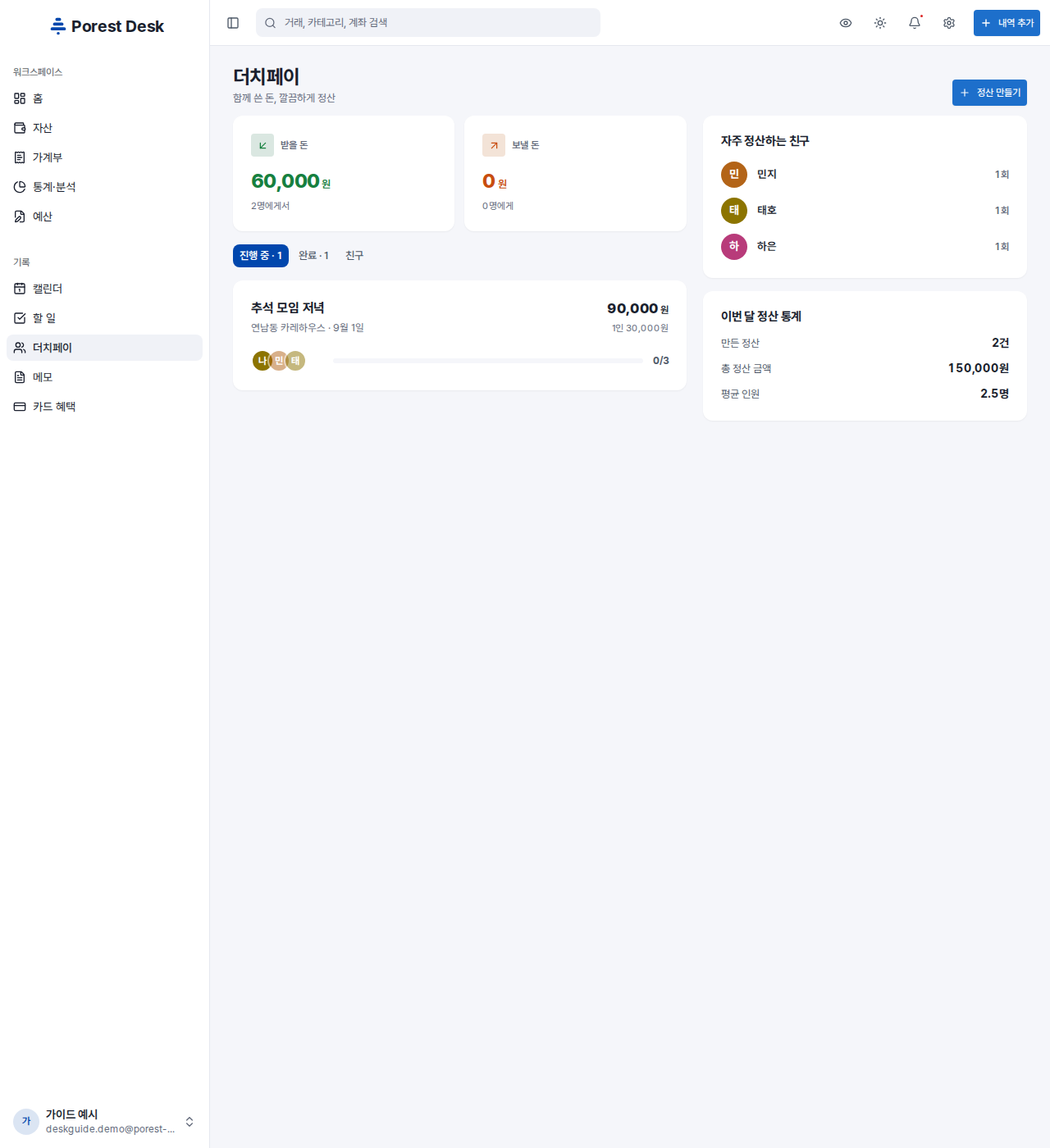Click the 태호 friend avatar
This screenshot has width=1050, height=1148.
734,211
